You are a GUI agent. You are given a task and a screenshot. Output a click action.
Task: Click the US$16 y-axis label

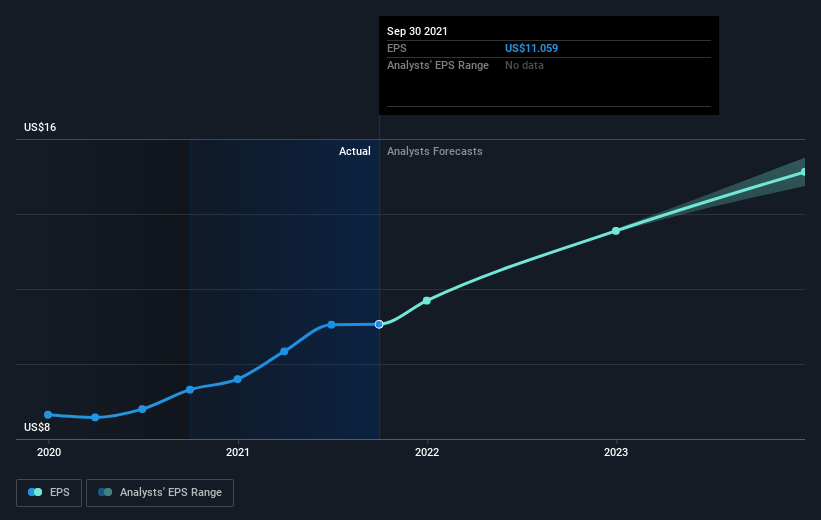[x=40, y=127]
